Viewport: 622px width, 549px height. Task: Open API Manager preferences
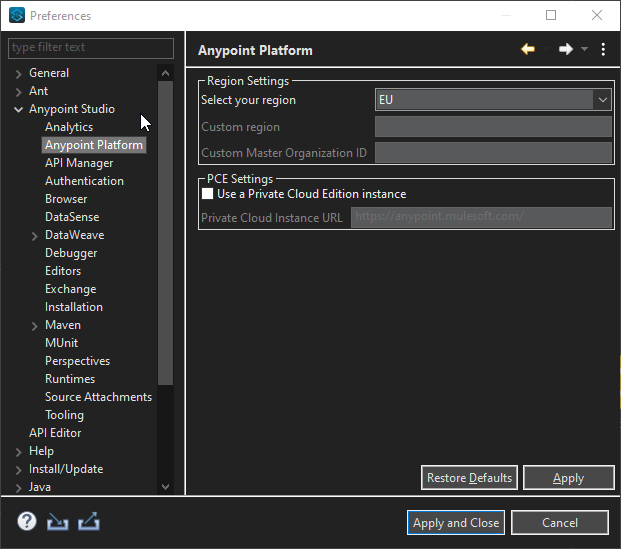coord(79,163)
